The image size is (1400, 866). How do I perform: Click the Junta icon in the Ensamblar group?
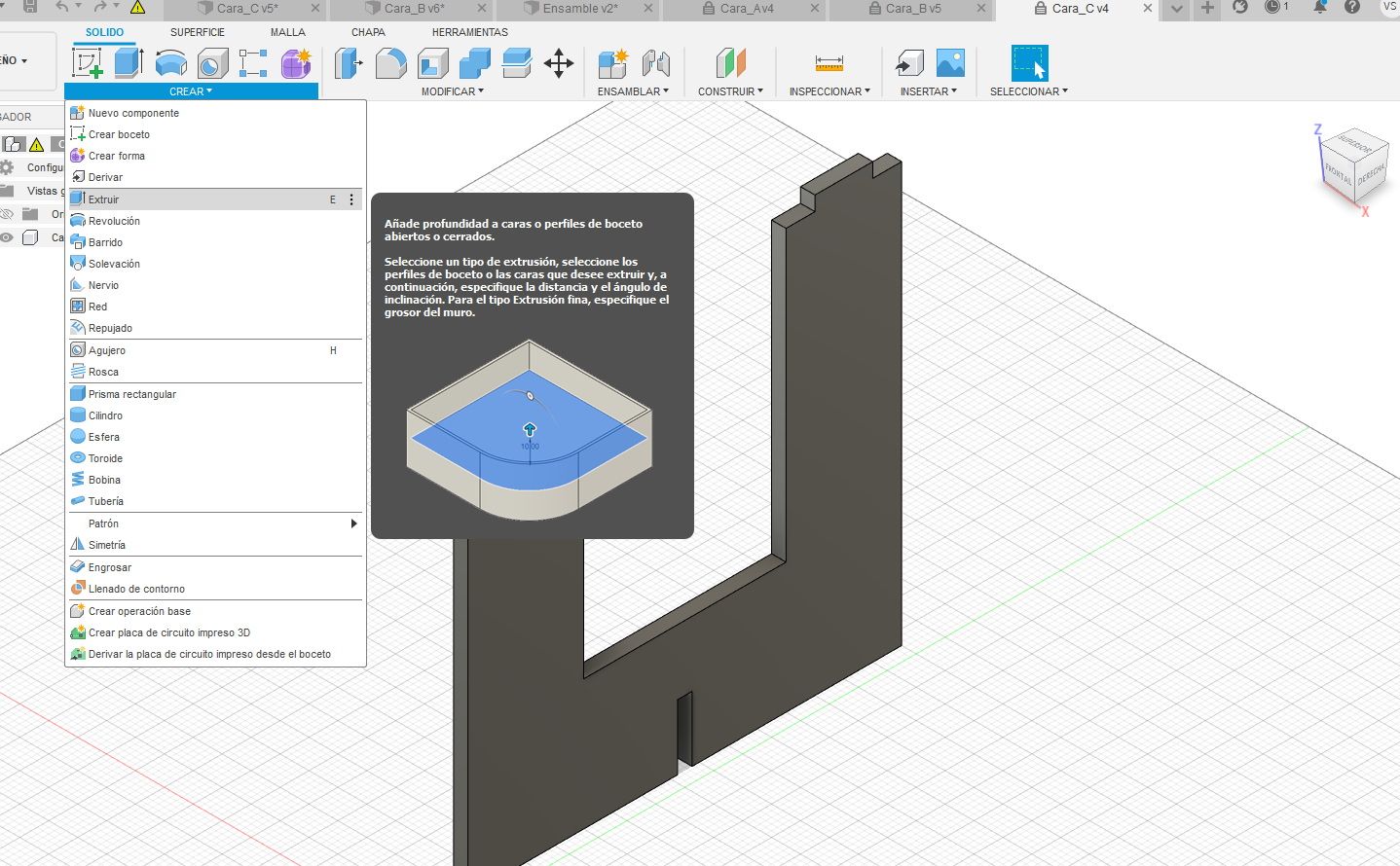pyautogui.click(x=657, y=63)
